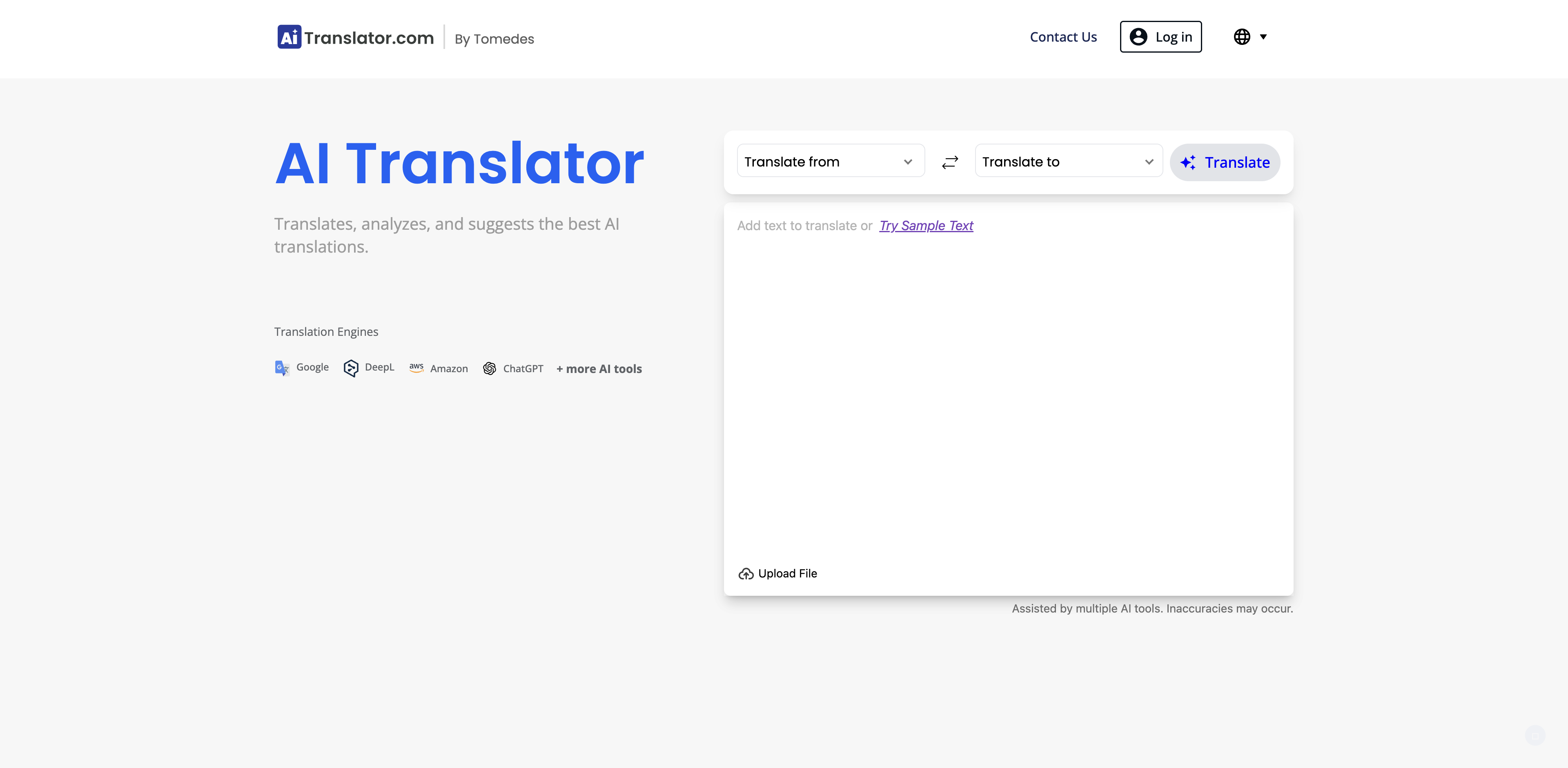The height and width of the screenshot is (768, 1568).
Task: Click the DeepL engine icon
Action: pyautogui.click(x=351, y=368)
